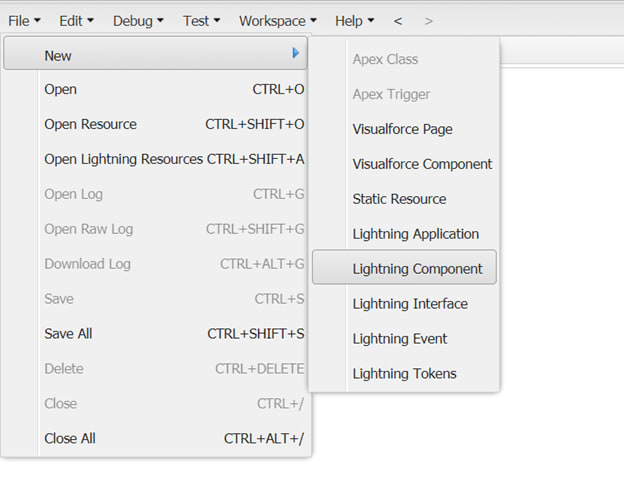Create a new Visualforce Component
Image resolution: width=624 pixels, height=504 pixels.
tap(404, 164)
